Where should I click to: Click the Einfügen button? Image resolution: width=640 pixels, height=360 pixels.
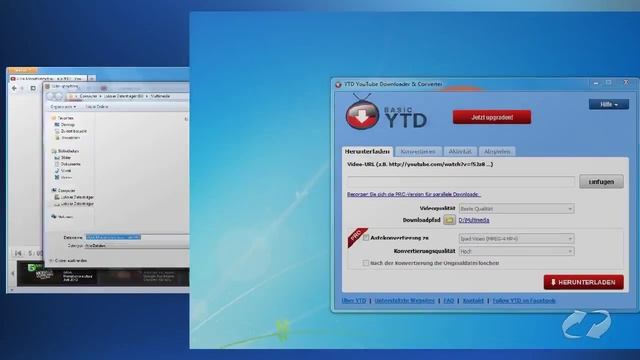coord(601,182)
